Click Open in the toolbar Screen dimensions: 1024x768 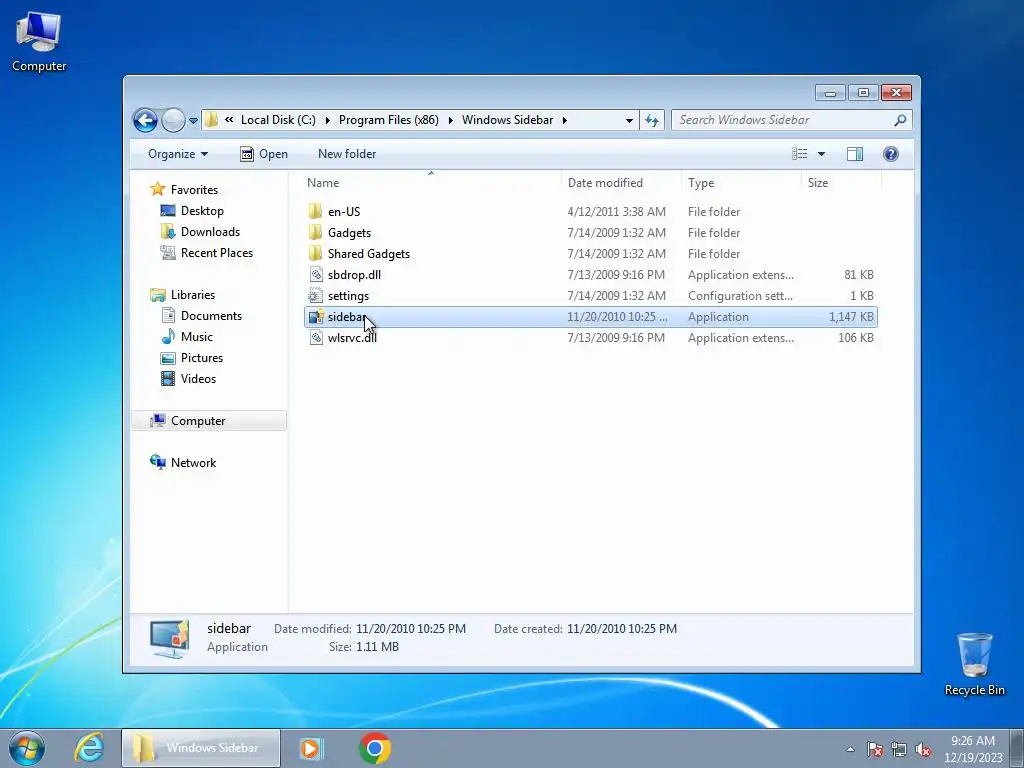tap(264, 153)
